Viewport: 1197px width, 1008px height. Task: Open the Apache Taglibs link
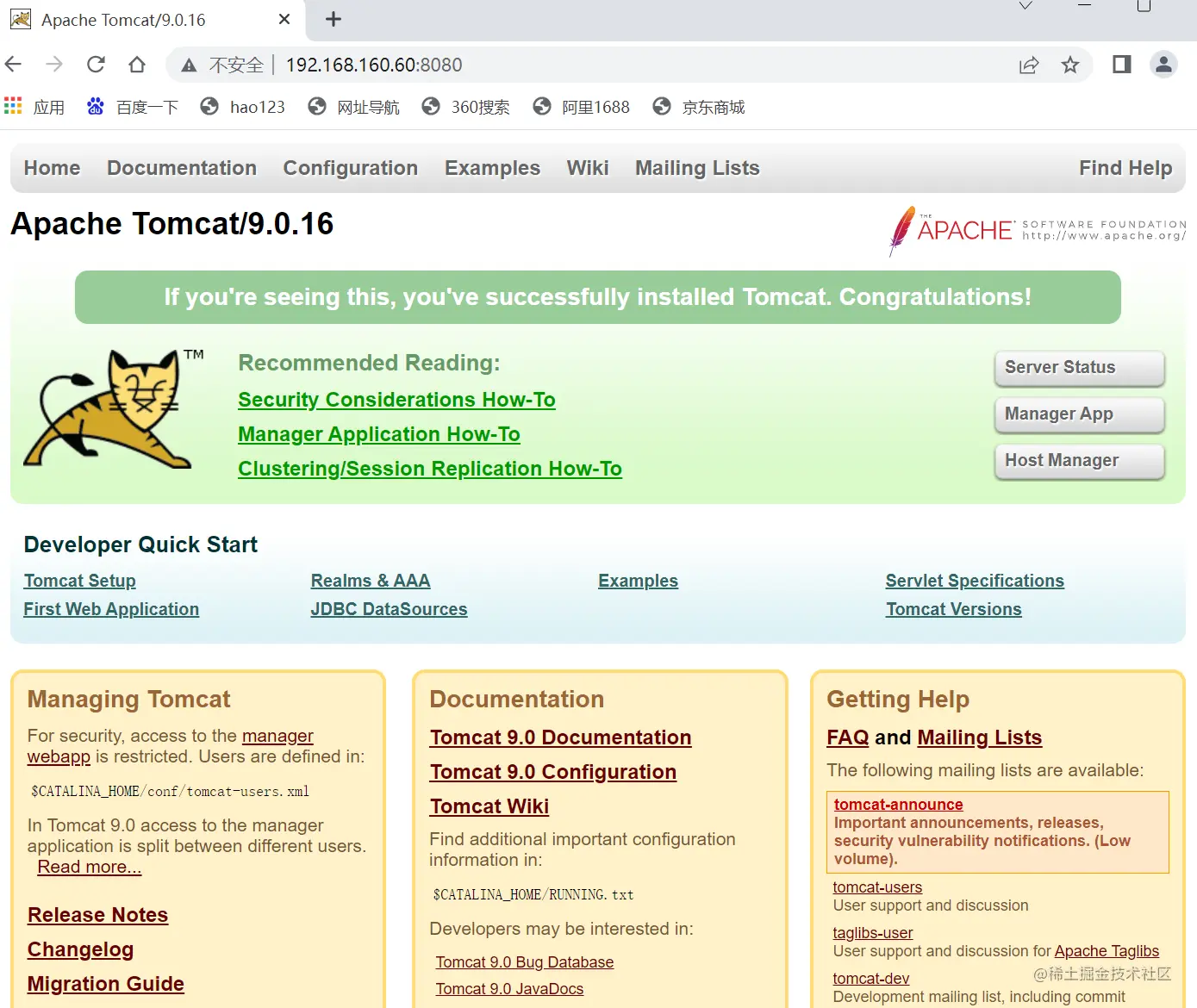(1107, 951)
